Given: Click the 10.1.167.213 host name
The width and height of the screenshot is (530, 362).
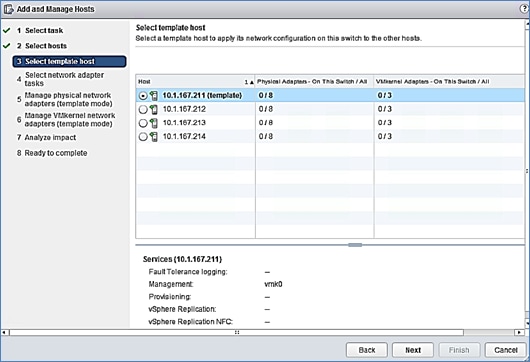Looking at the screenshot, I should (x=184, y=123).
